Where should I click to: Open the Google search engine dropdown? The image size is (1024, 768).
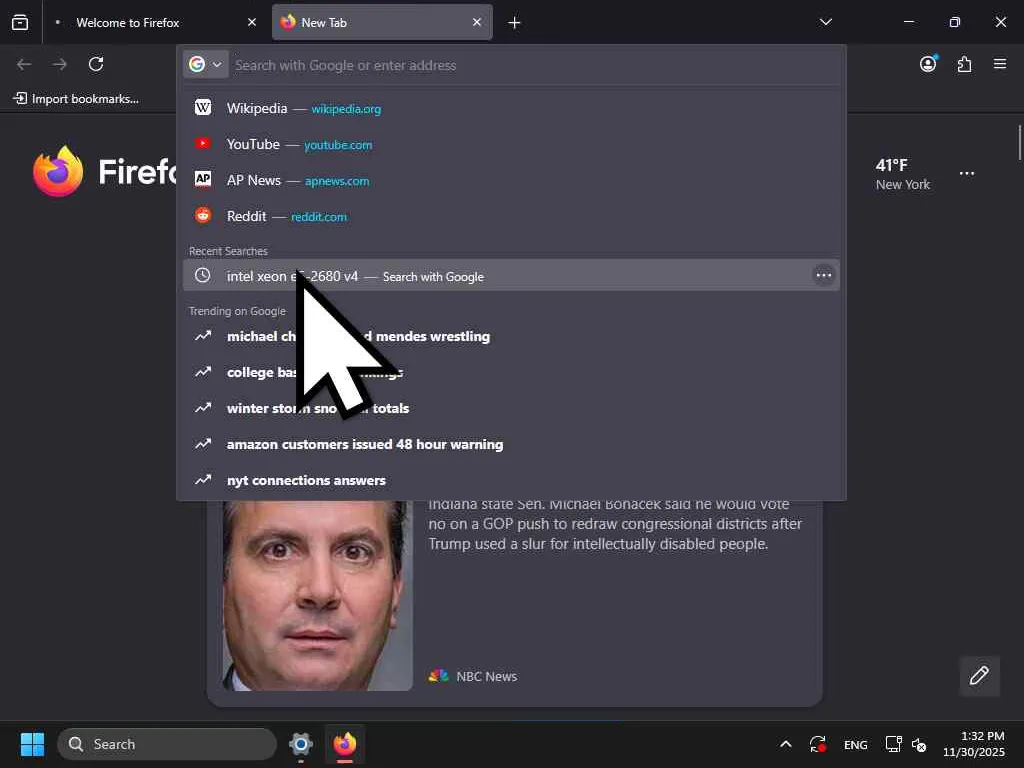206,65
